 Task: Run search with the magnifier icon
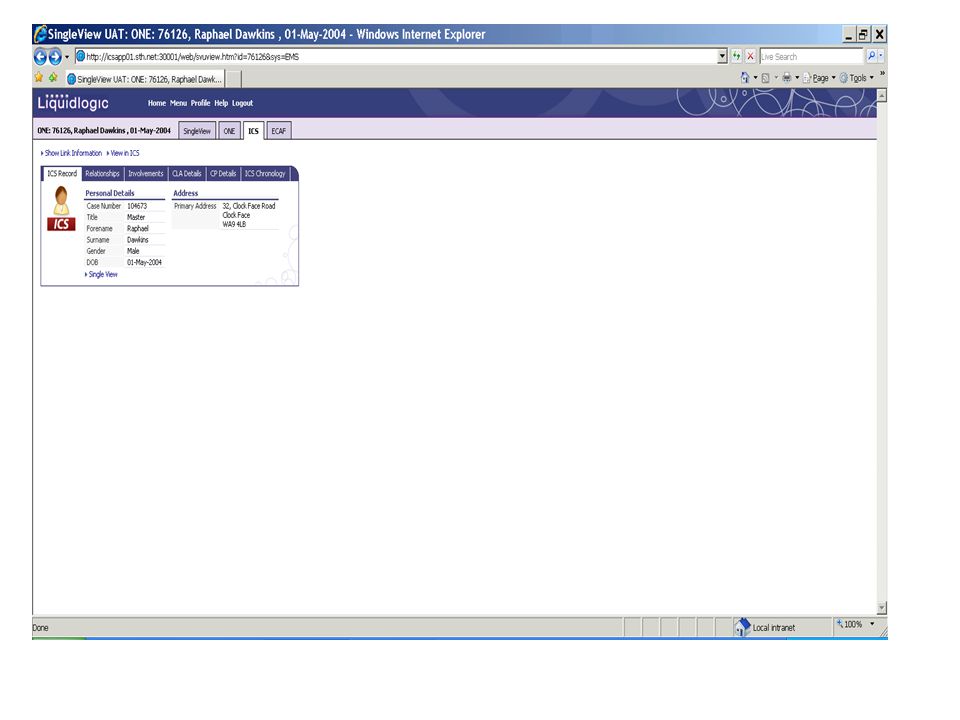(871, 56)
